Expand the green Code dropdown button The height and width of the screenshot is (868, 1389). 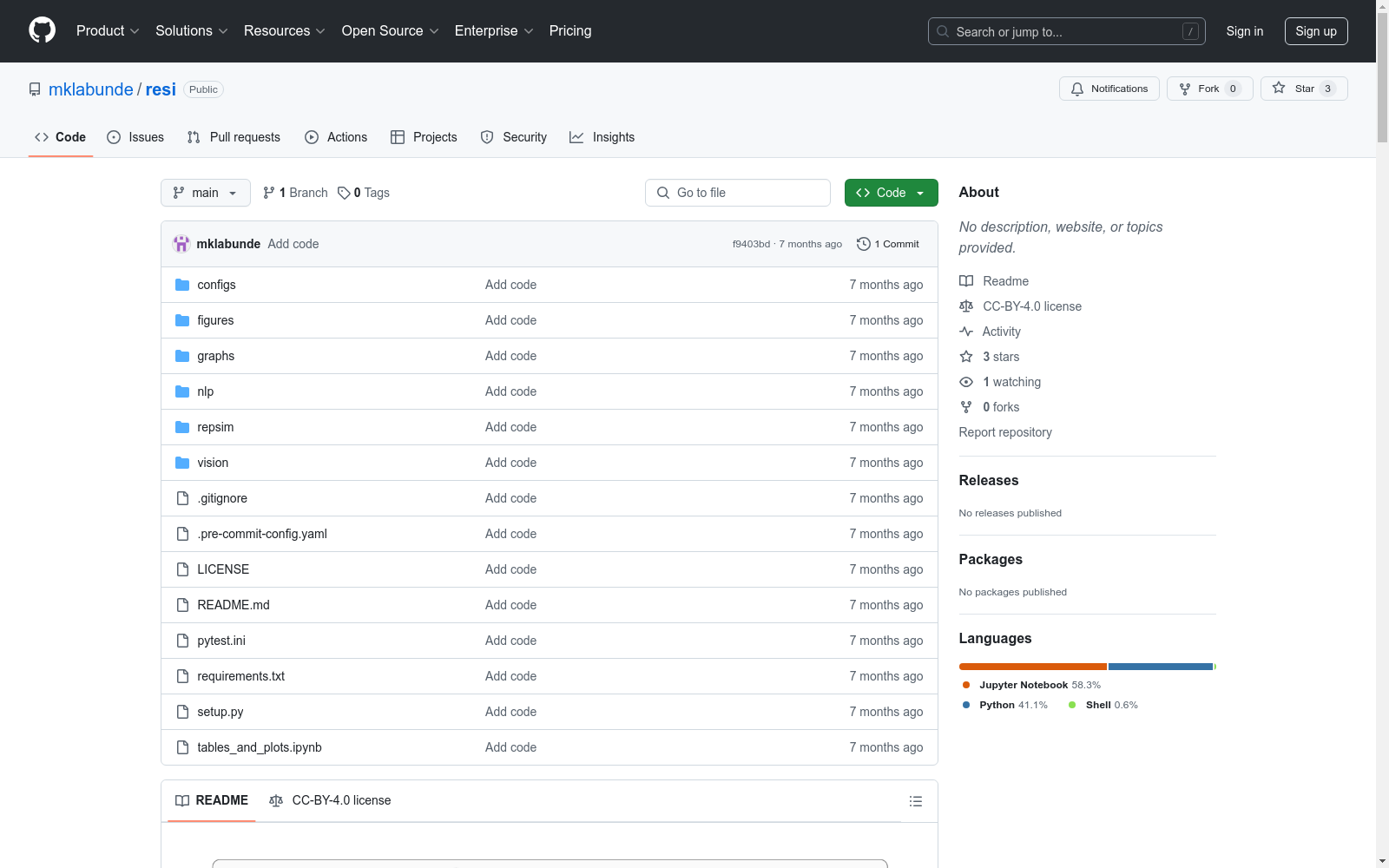891,193
